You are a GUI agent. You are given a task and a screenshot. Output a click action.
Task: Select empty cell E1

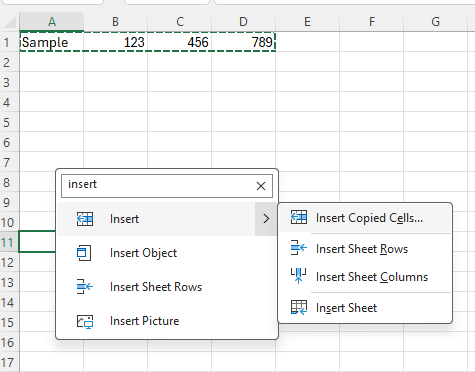(x=308, y=42)
